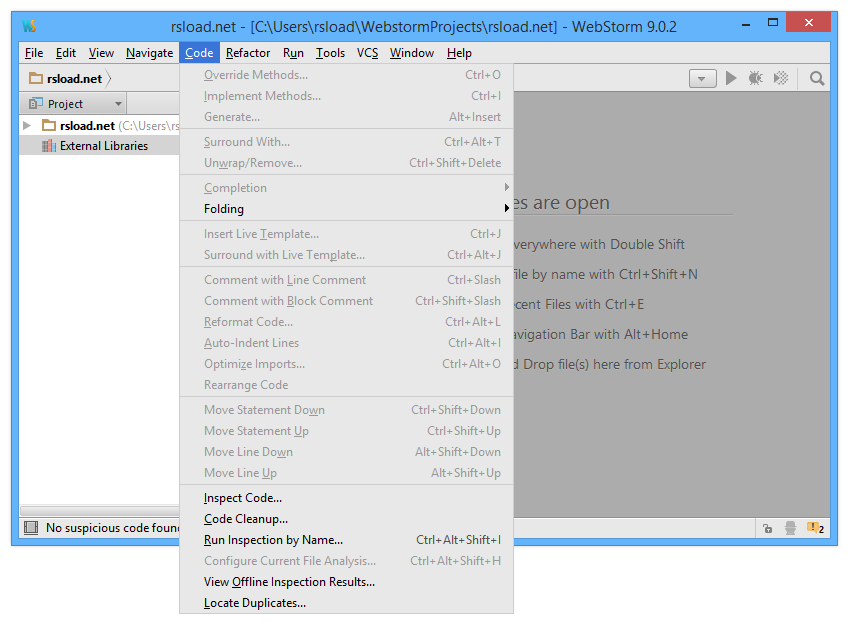Click the project panel horizontal scrollbar
Screen dimensions: 852x635
click(99, 511)
